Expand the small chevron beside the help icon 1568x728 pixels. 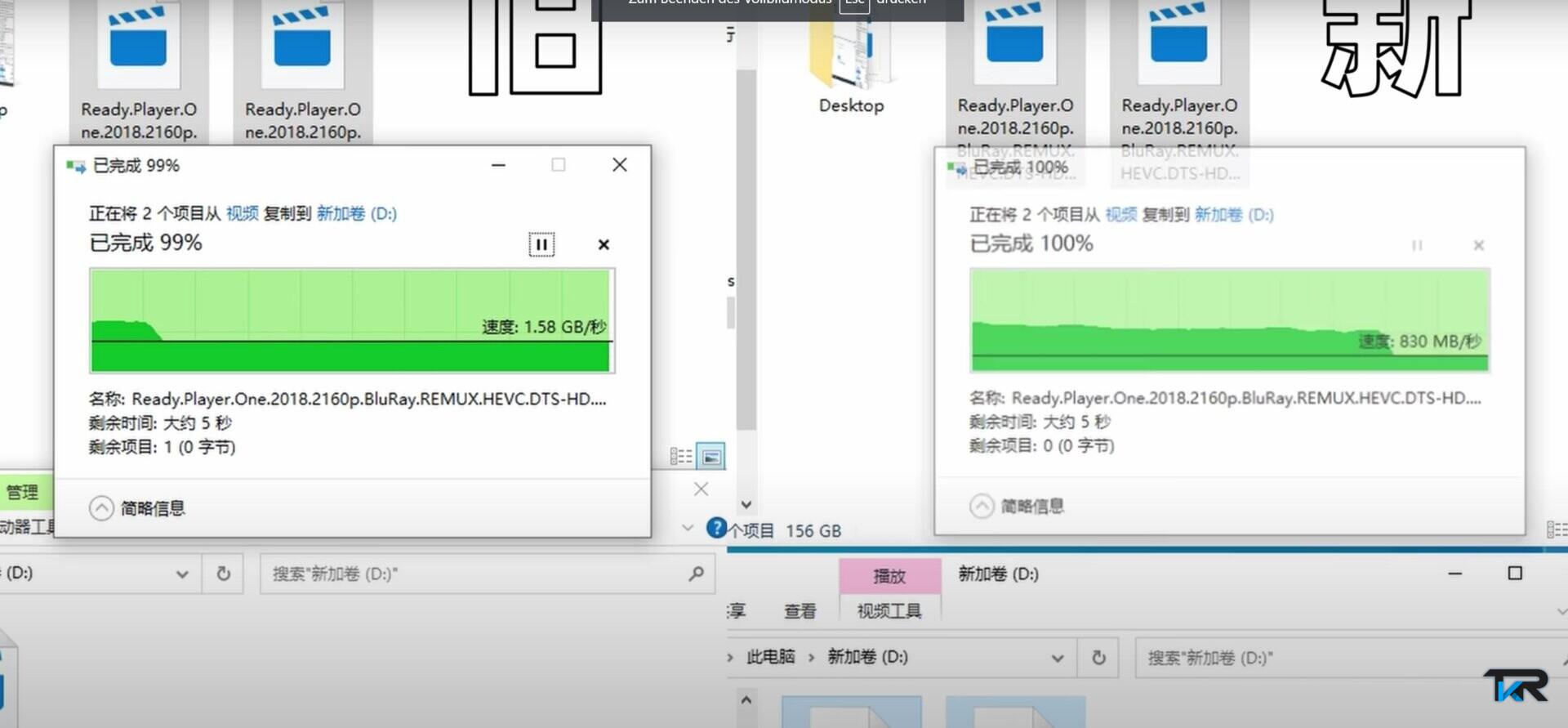688,528
